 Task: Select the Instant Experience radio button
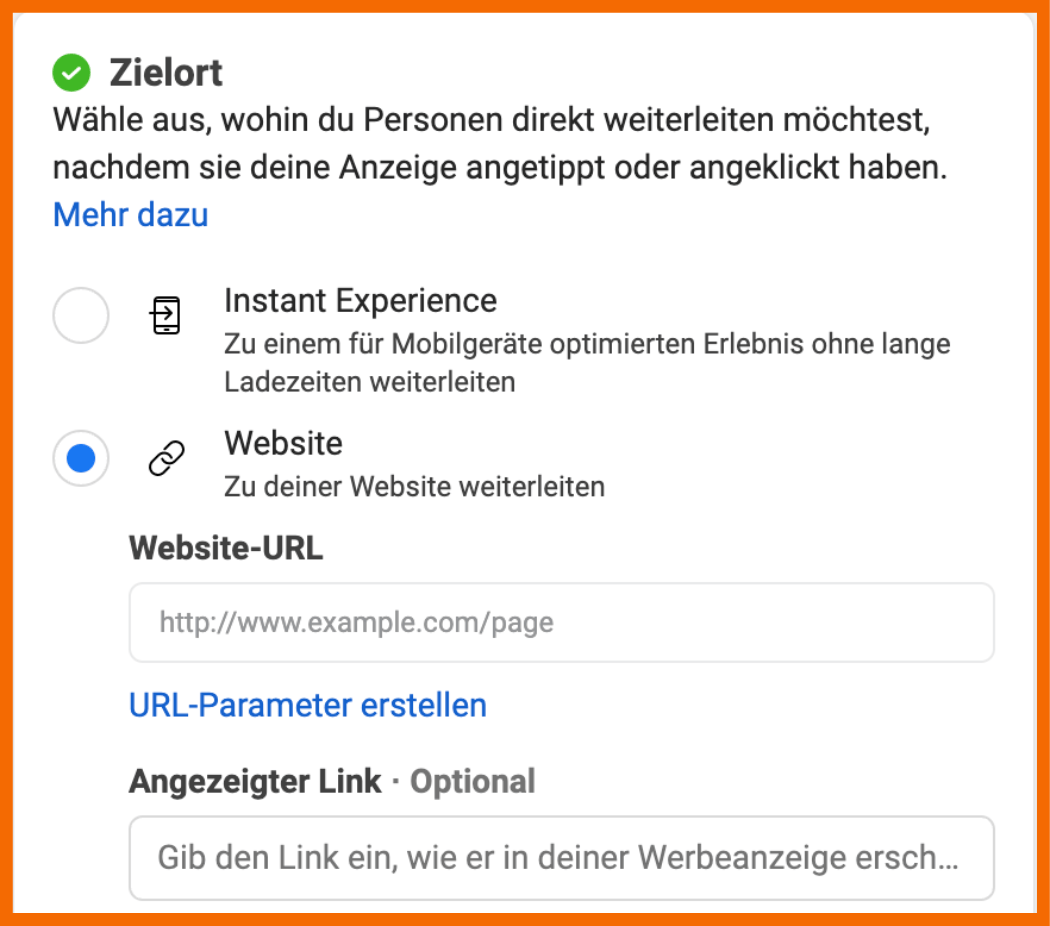pyautogui.click(x=80, y=315)
